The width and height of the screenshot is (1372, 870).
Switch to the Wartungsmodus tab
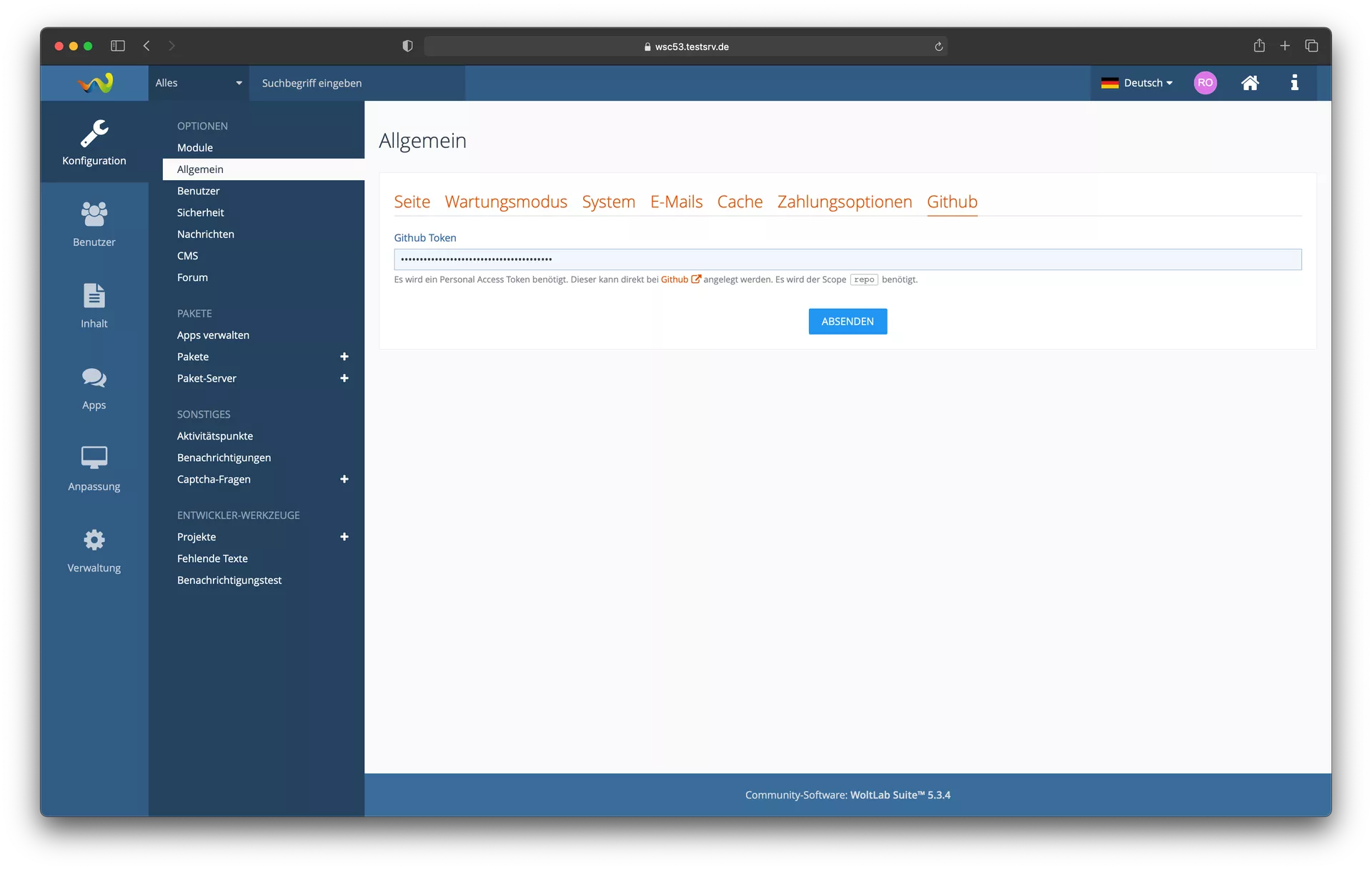[505, 202]
